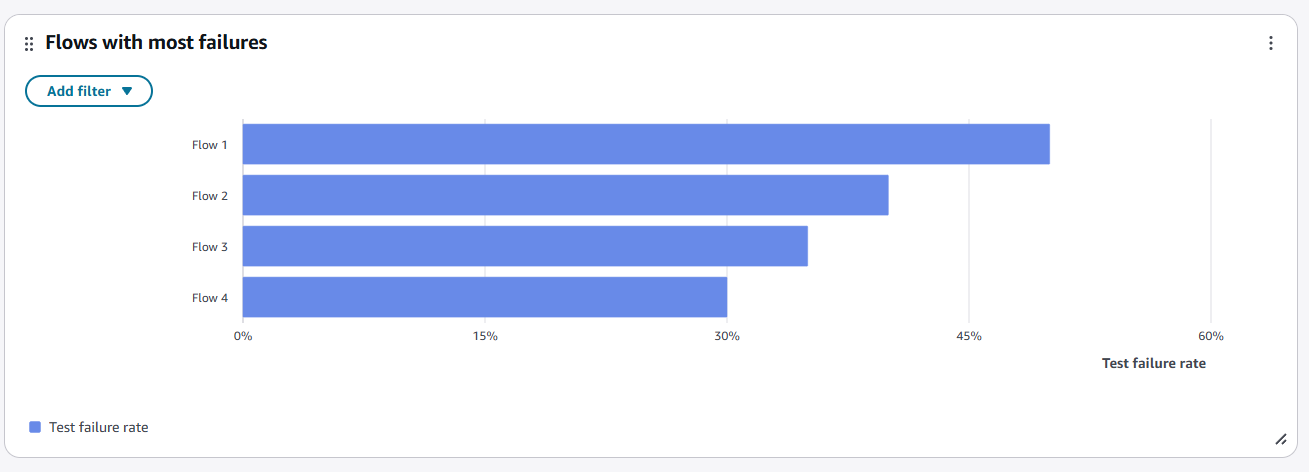This screenshot has width=1309, height=472.
Task: Click the 60% axis tick label
Action: tap(1211, 336)
